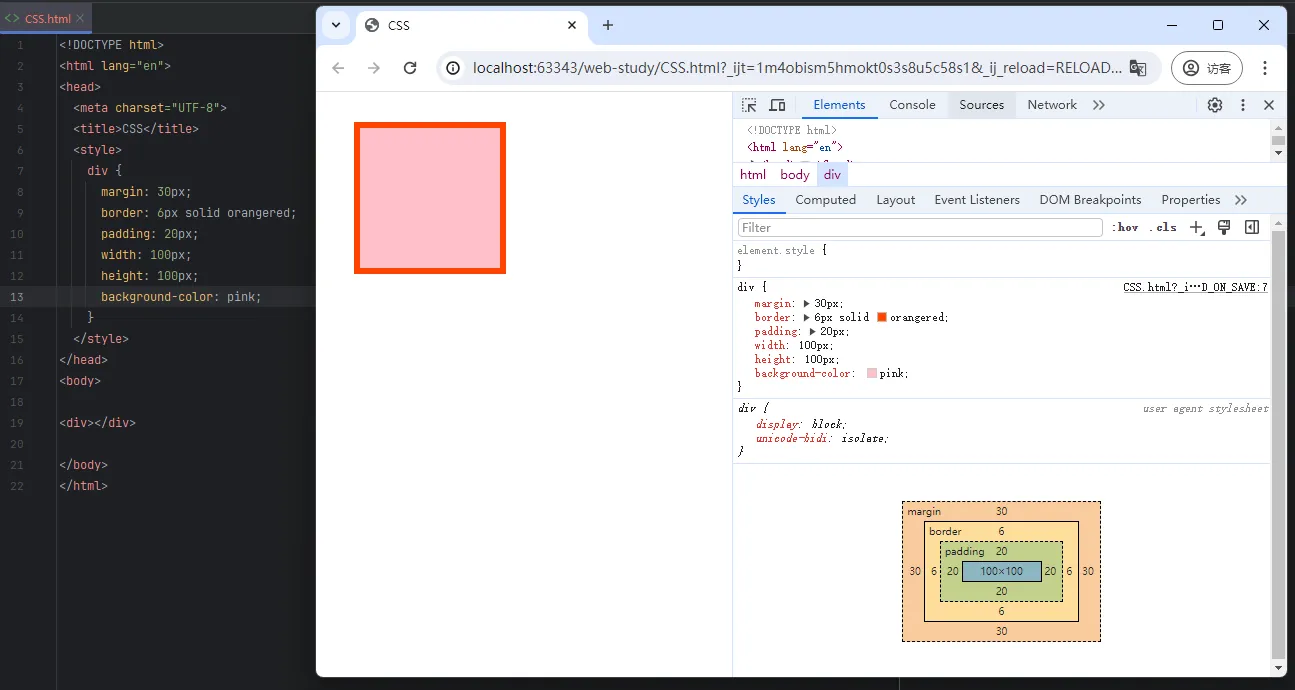Show more DevTools panel tabs

click(1099, 105)
